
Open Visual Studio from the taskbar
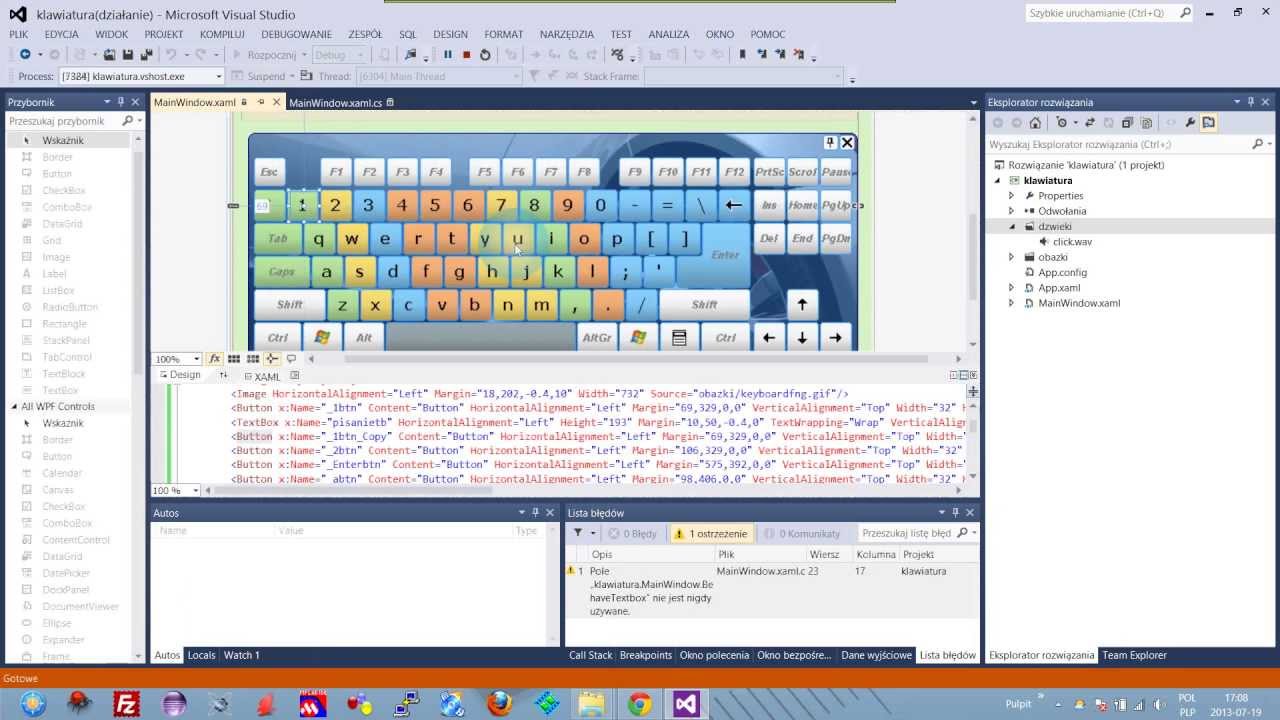[x=685, y=704]
